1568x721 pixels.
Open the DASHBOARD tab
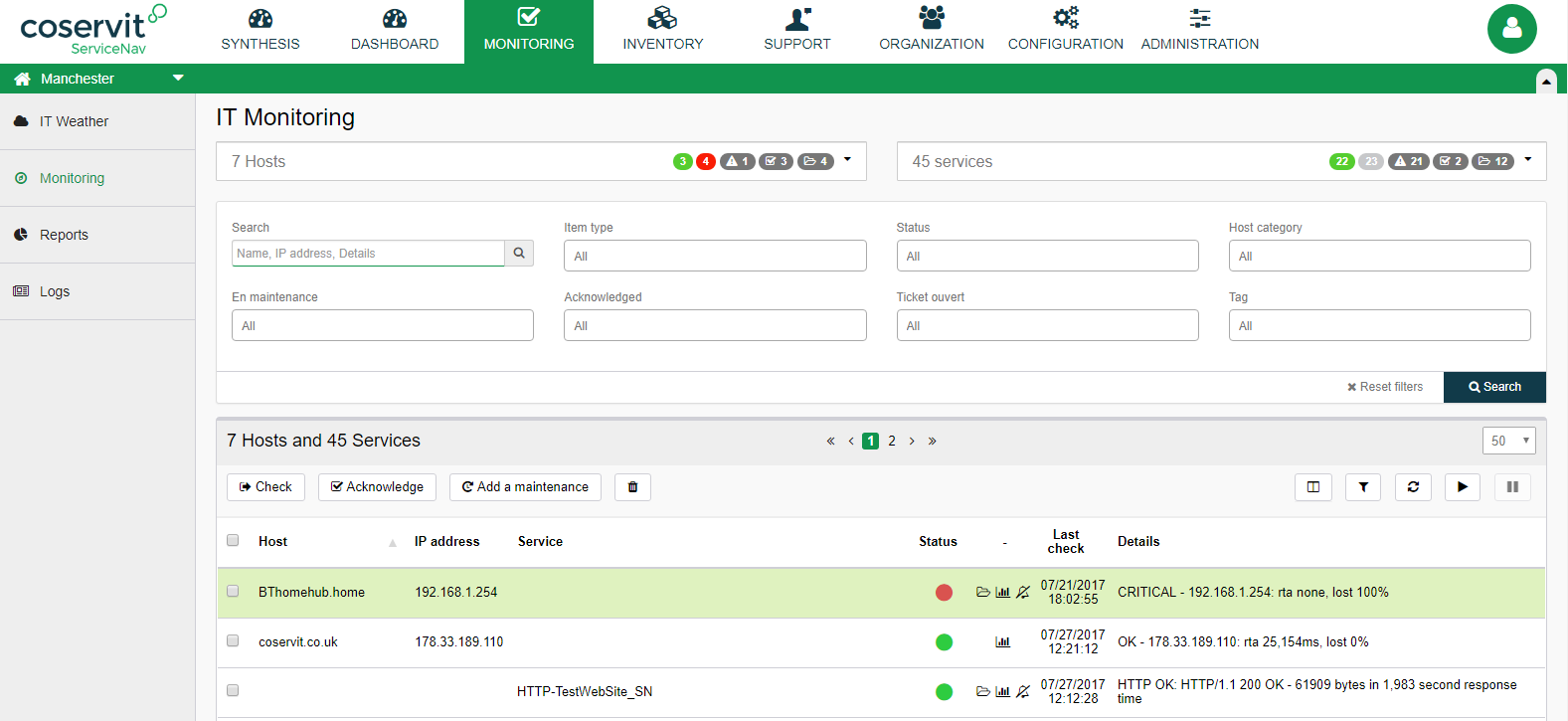[x=395, y=32]
